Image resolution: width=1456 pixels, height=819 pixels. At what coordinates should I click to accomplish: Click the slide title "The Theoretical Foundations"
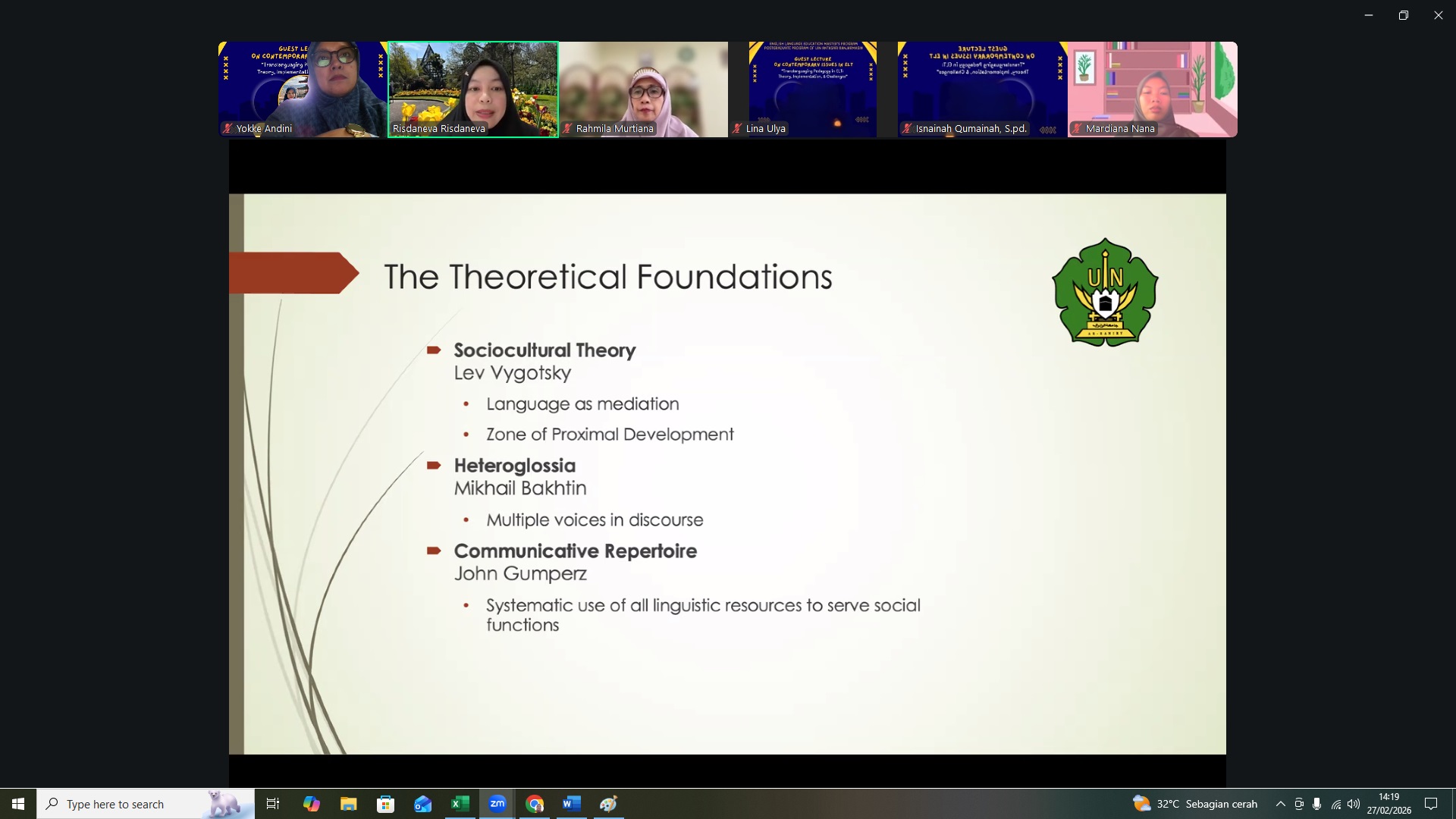[608, 277]
